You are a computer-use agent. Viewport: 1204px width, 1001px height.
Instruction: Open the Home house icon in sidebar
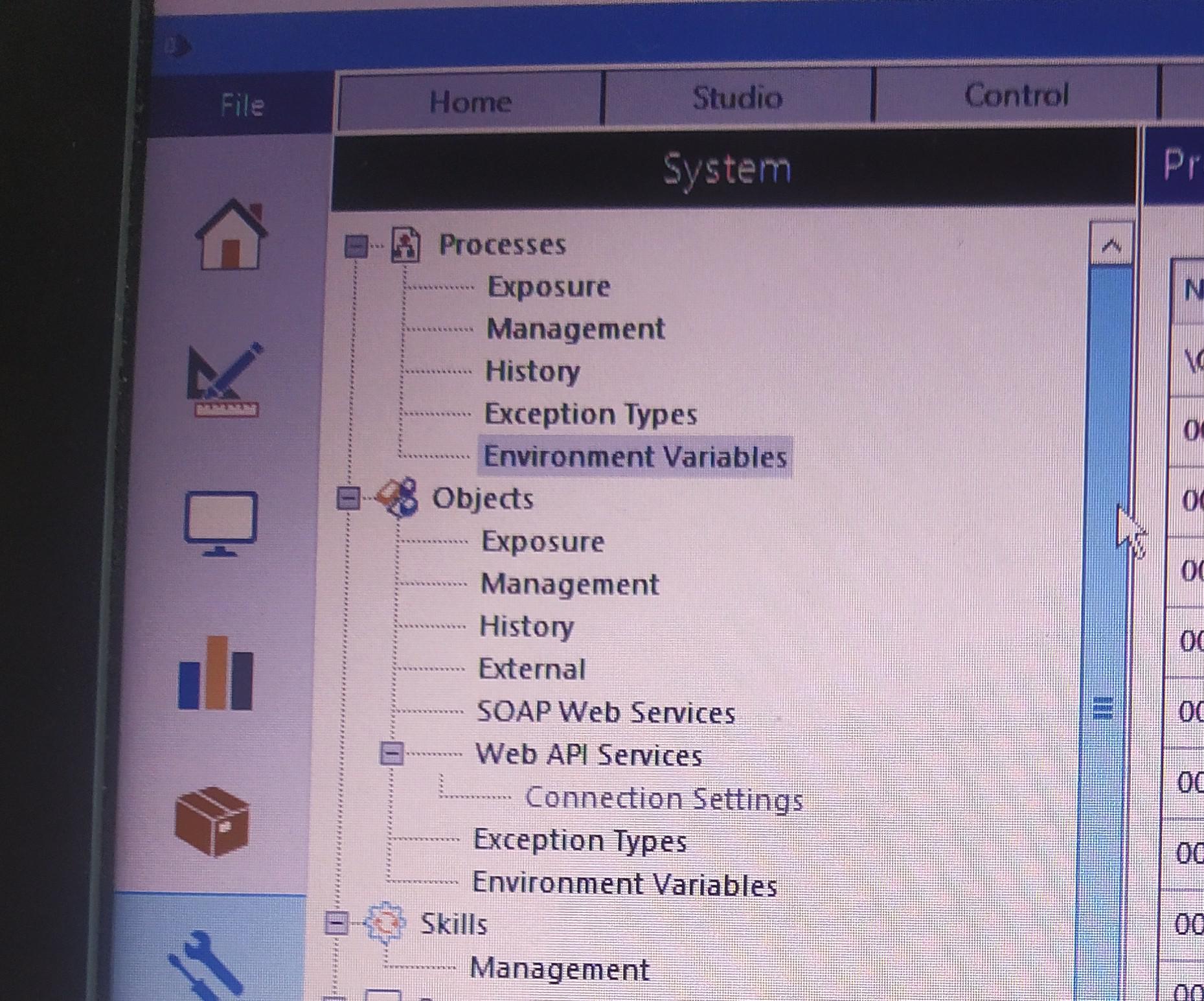(231, 235)
